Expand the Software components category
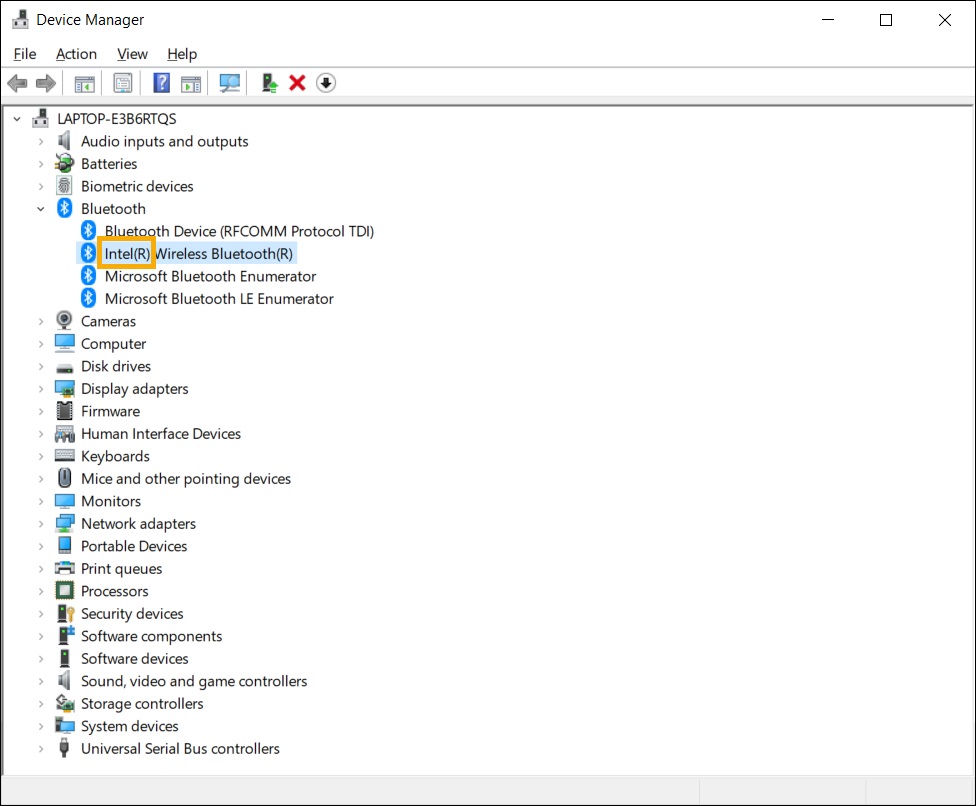The width and height of the screenshot is (976, 806). (x=40, y=636)
